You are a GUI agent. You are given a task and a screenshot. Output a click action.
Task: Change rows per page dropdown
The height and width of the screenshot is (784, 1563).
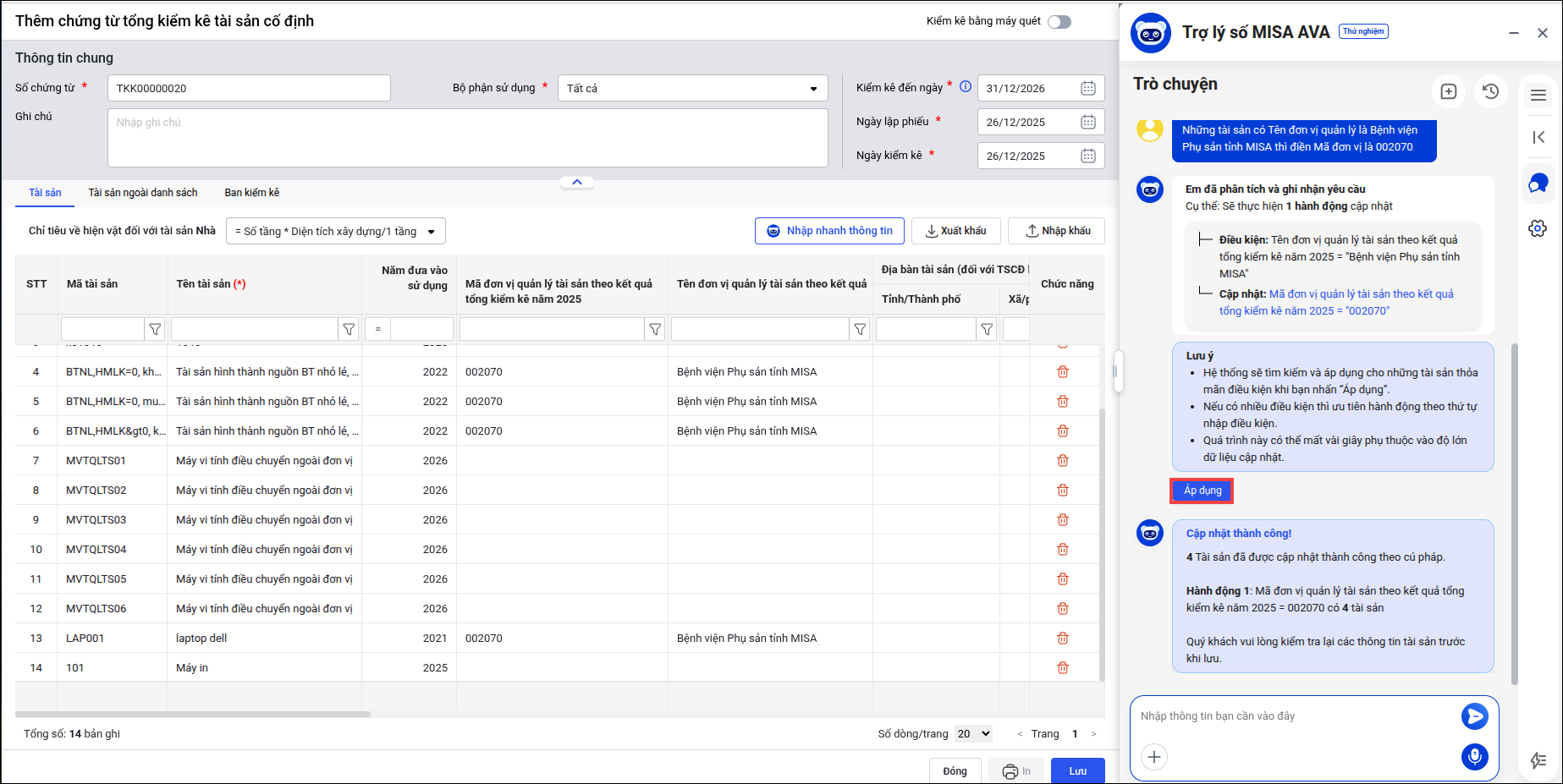[973, 734]
